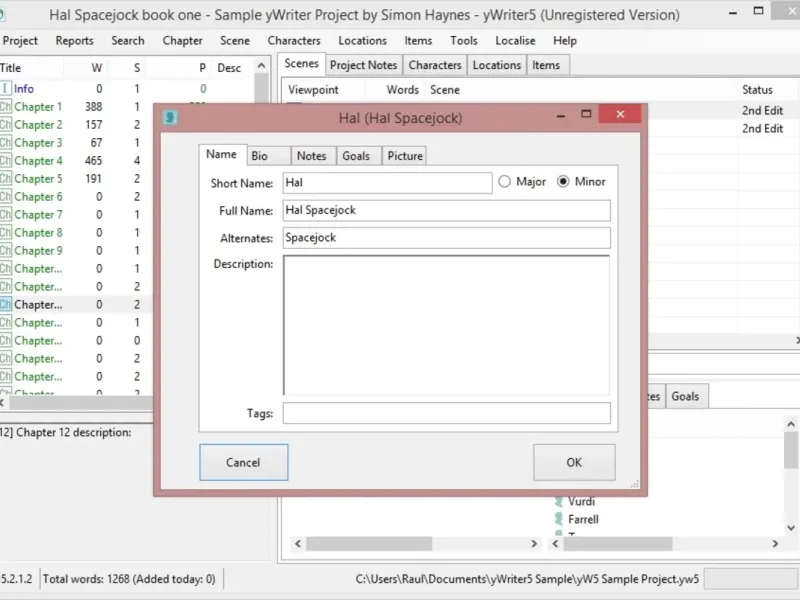Open the Reports menu
The width and height of the screenshot is (800, 600).
(x=74, y=41)
